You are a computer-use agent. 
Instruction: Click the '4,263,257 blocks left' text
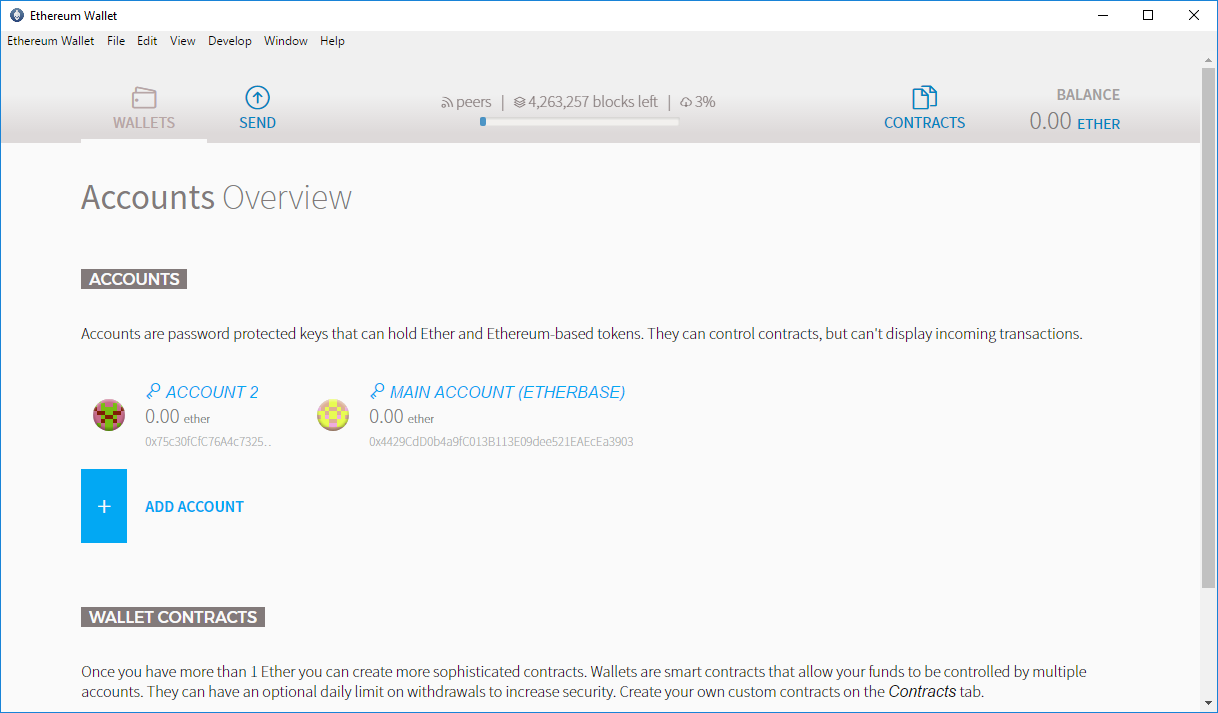593,102
